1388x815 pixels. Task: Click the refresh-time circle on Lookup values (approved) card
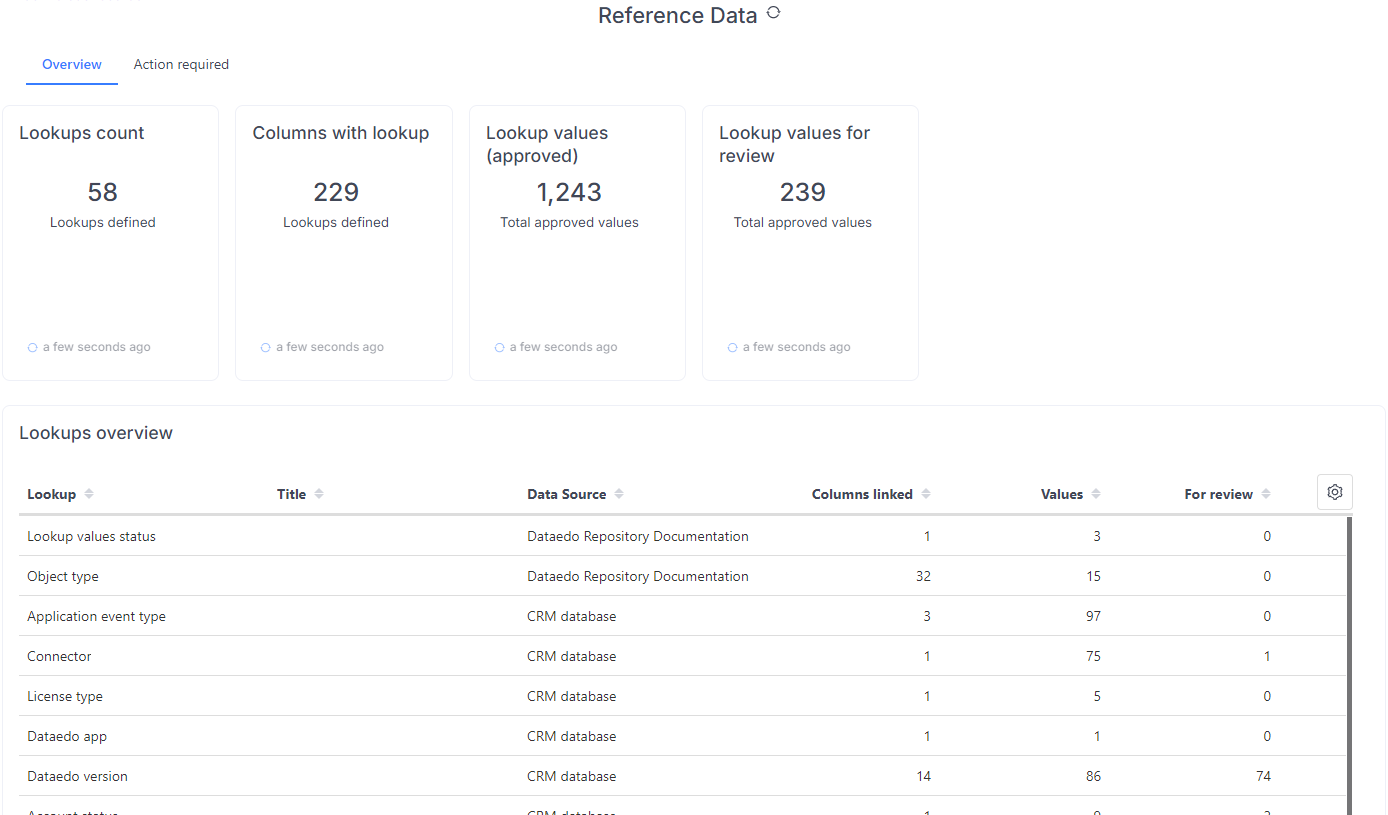pos(500,347)
